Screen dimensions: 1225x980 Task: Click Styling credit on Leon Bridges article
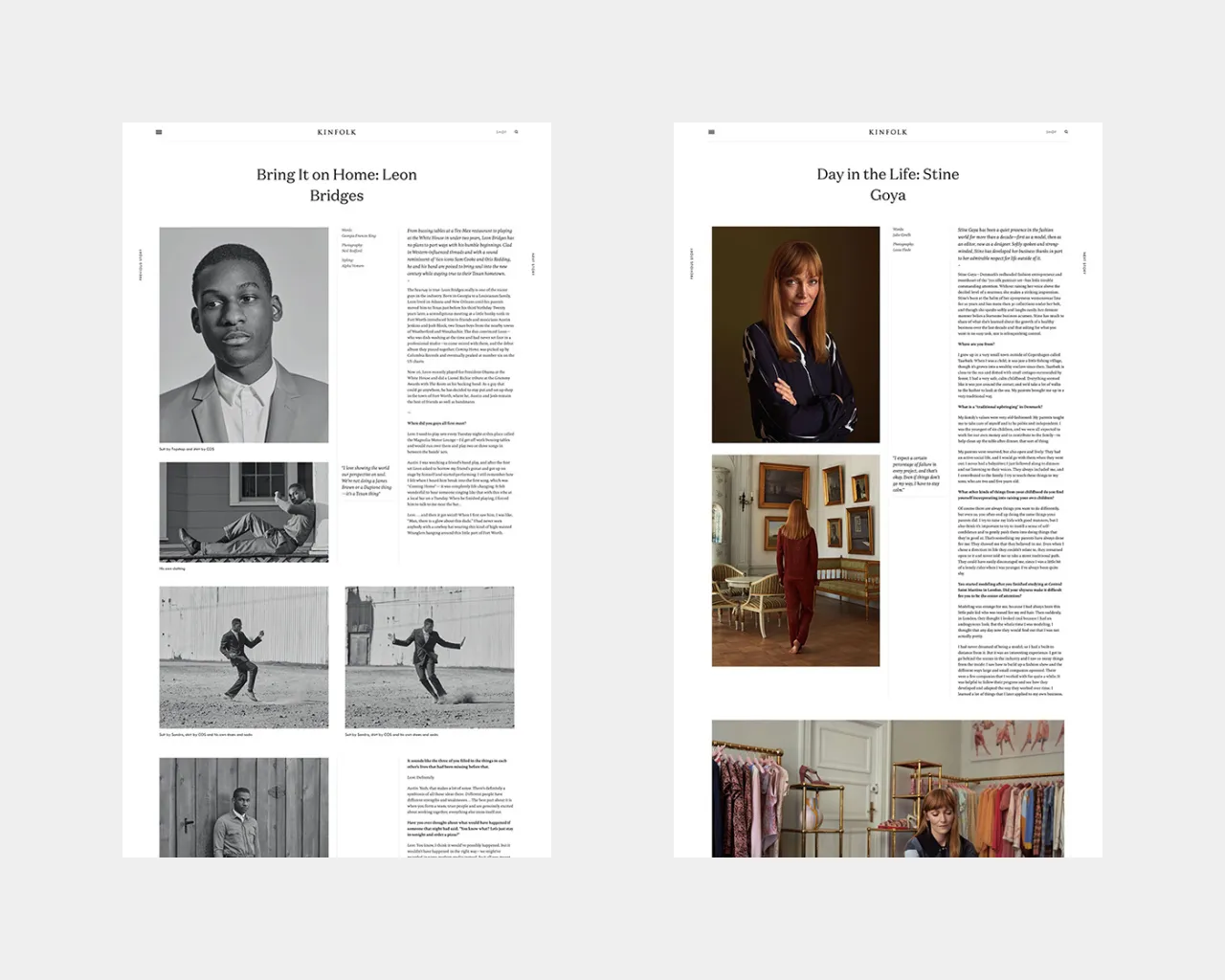point(353,263)
